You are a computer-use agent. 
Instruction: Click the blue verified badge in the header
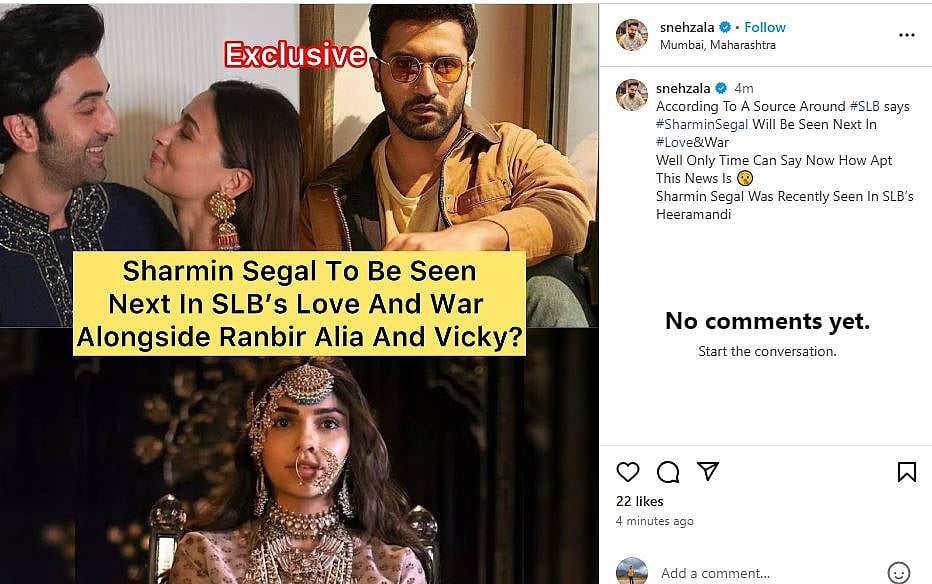[725, 27]
